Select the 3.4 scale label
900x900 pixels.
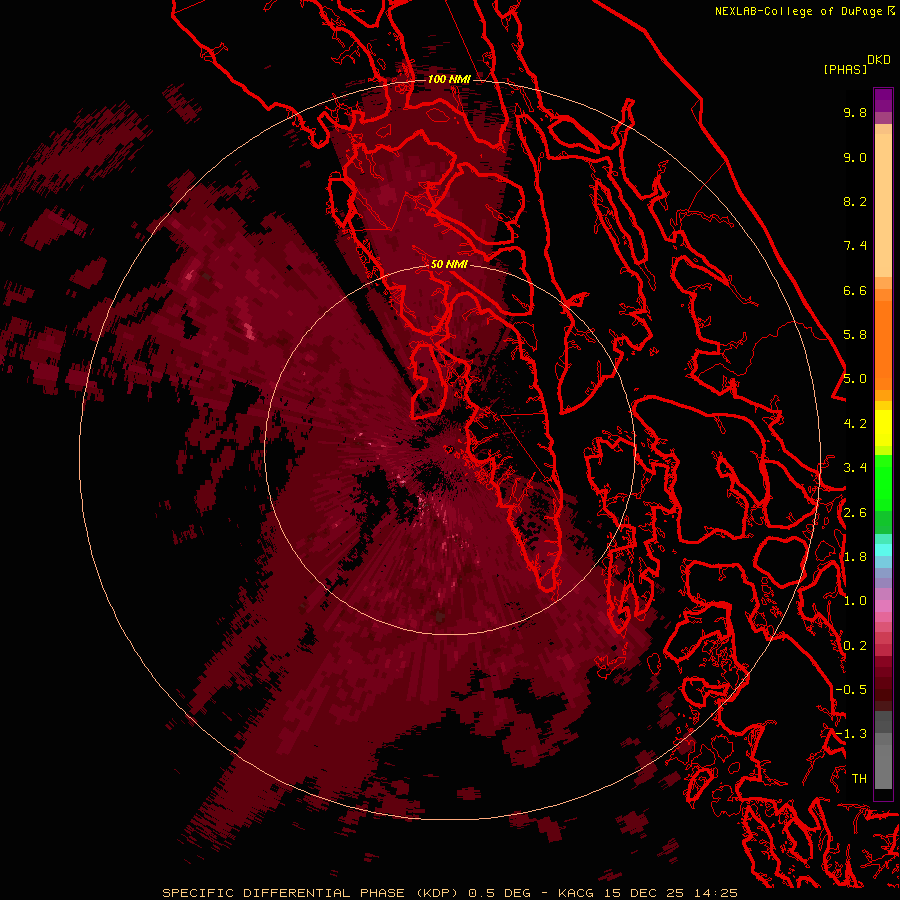(x=855, y=468)
